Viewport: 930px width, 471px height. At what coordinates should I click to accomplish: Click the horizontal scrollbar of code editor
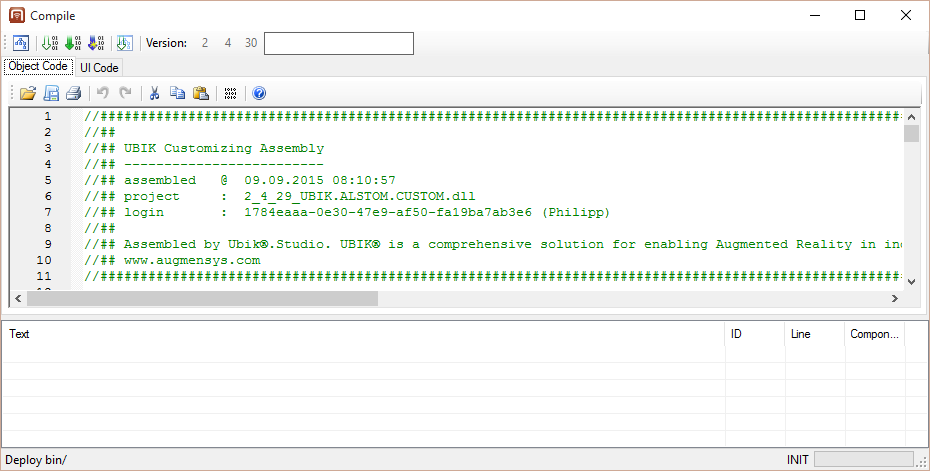coord(200,298)
